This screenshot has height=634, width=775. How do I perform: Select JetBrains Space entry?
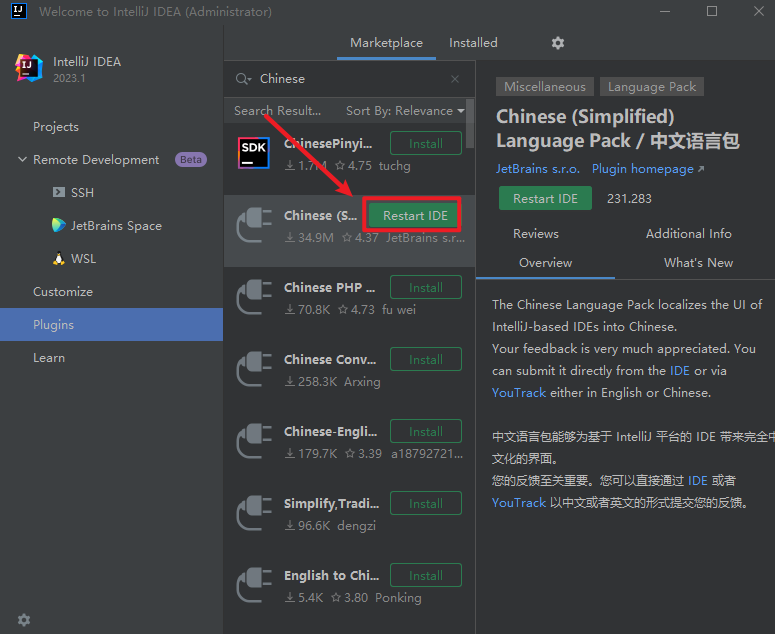116,225
